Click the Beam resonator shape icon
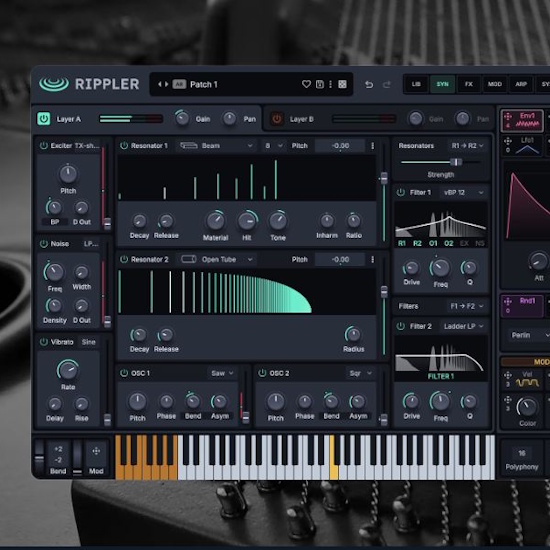550x550 pixels. click(188, 146)
